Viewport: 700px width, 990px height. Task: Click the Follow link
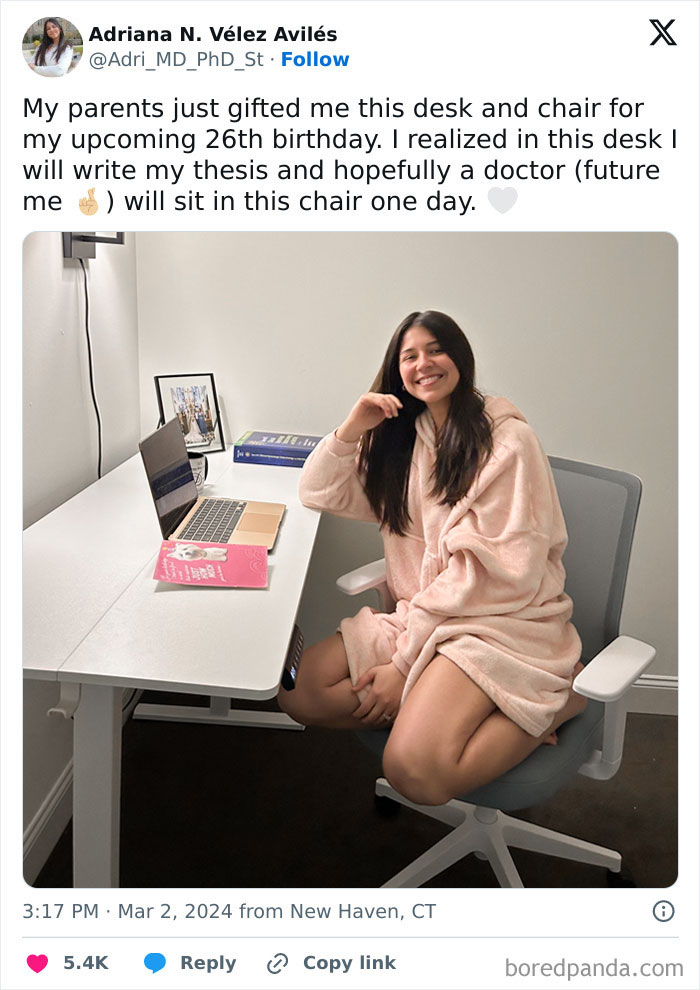[x=315, y=59]
